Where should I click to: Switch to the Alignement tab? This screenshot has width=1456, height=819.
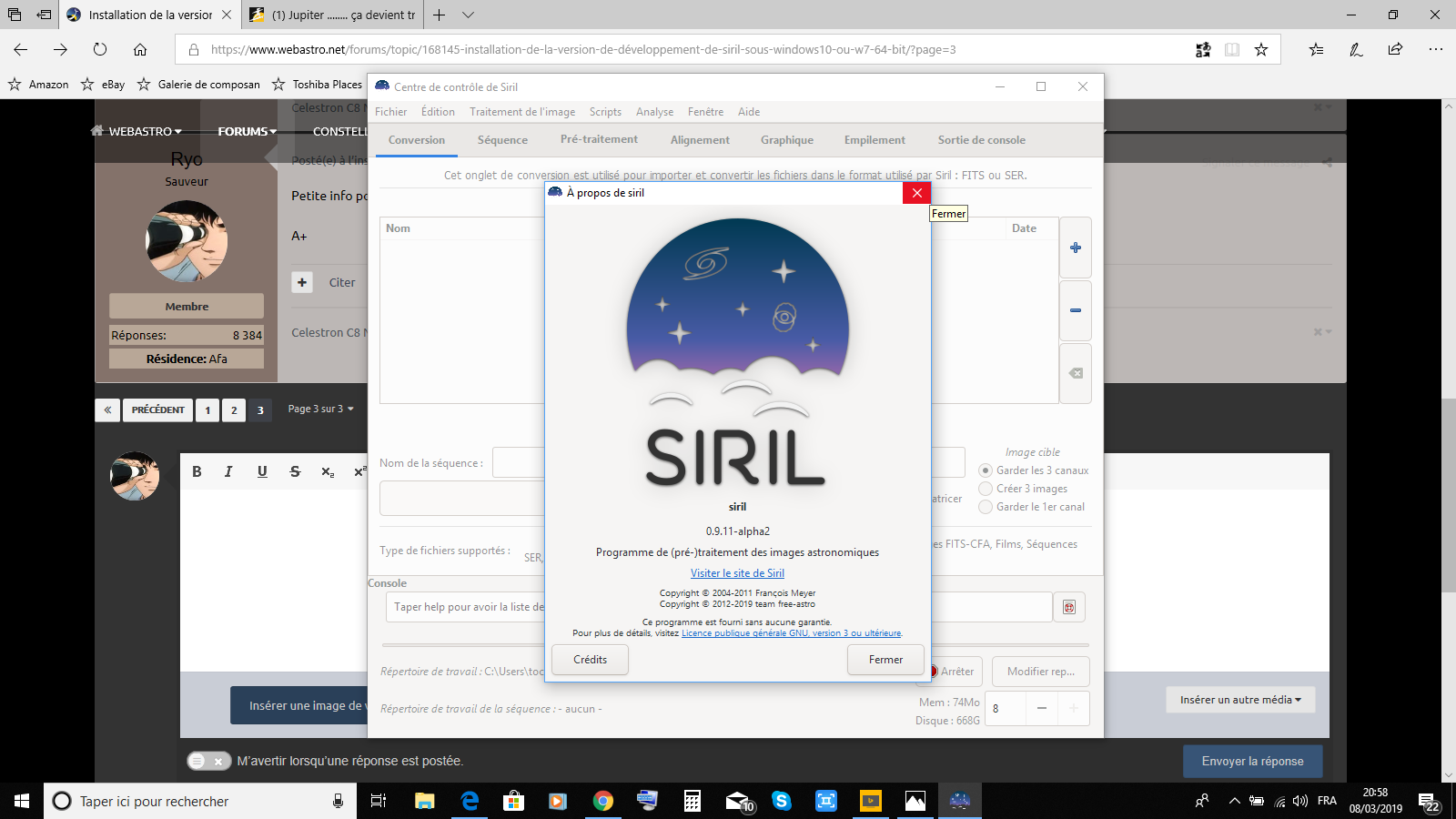tap(700, 140)
